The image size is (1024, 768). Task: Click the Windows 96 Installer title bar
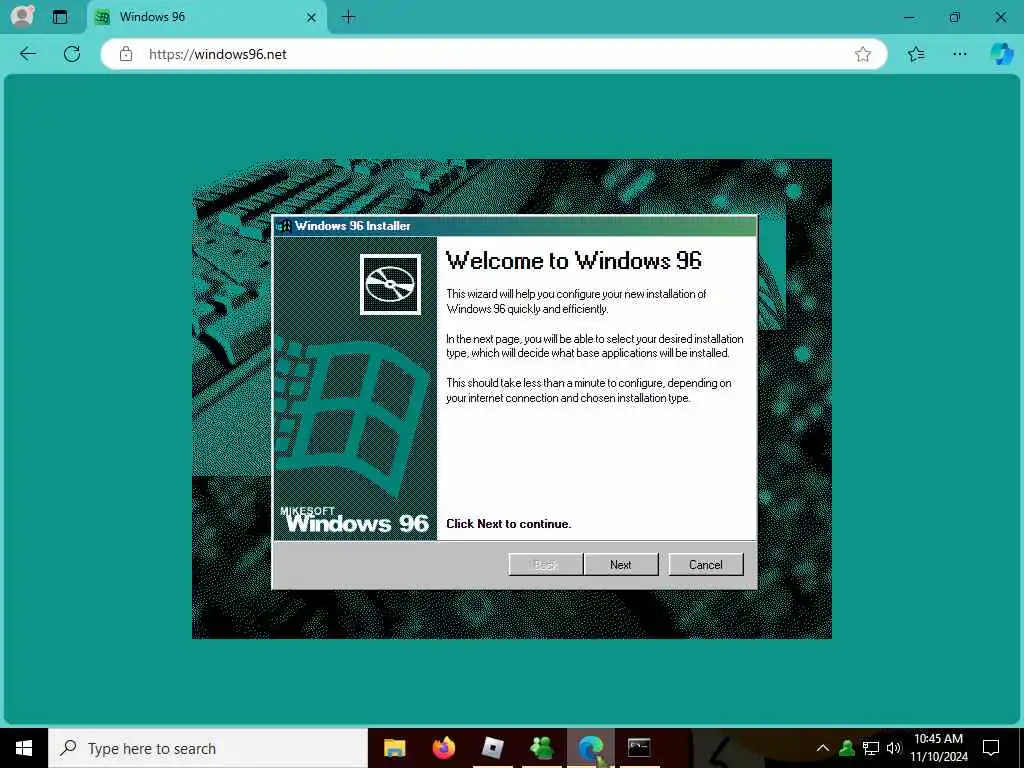(515, 226)
